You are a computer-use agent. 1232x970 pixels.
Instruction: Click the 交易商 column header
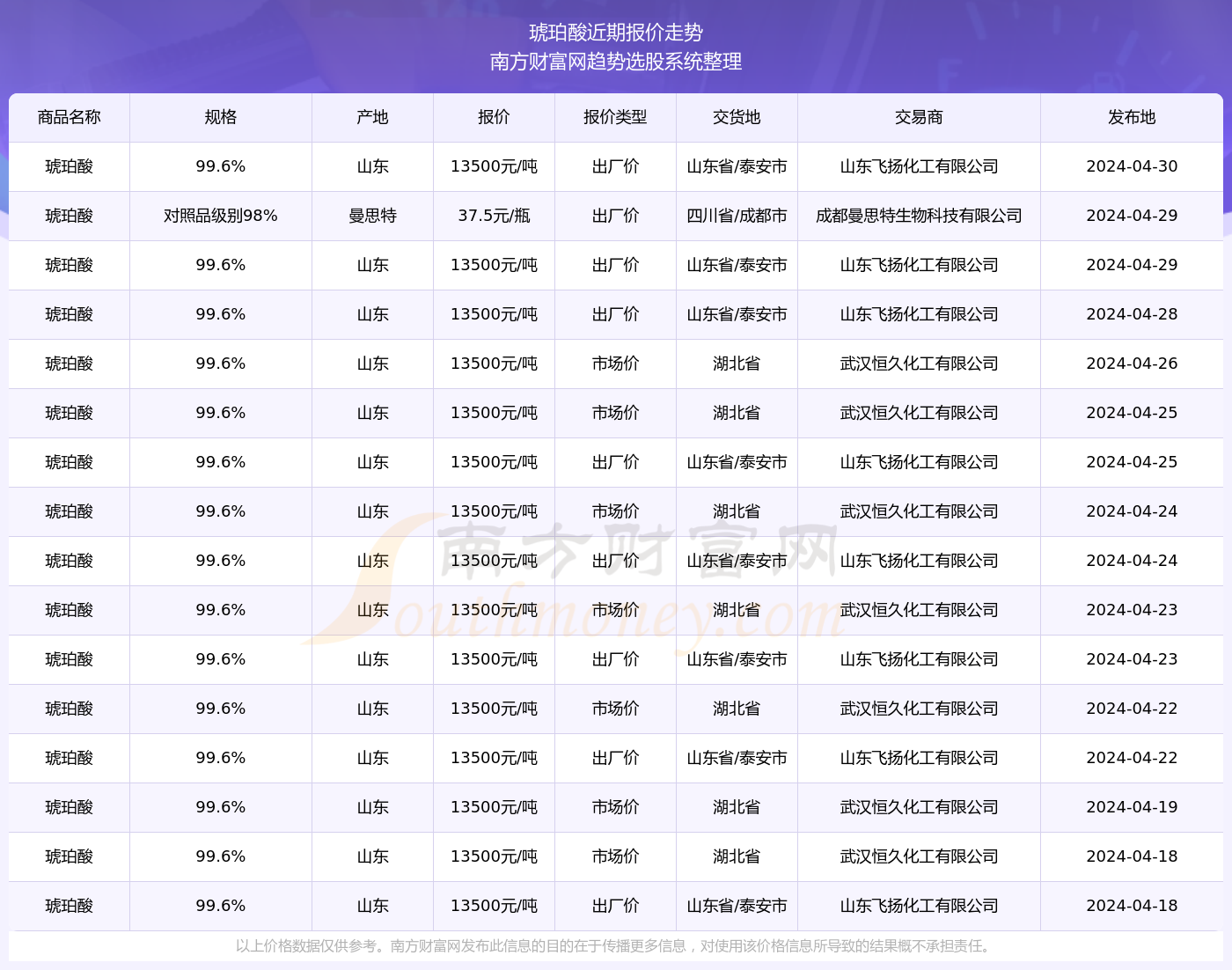(919, 117)
